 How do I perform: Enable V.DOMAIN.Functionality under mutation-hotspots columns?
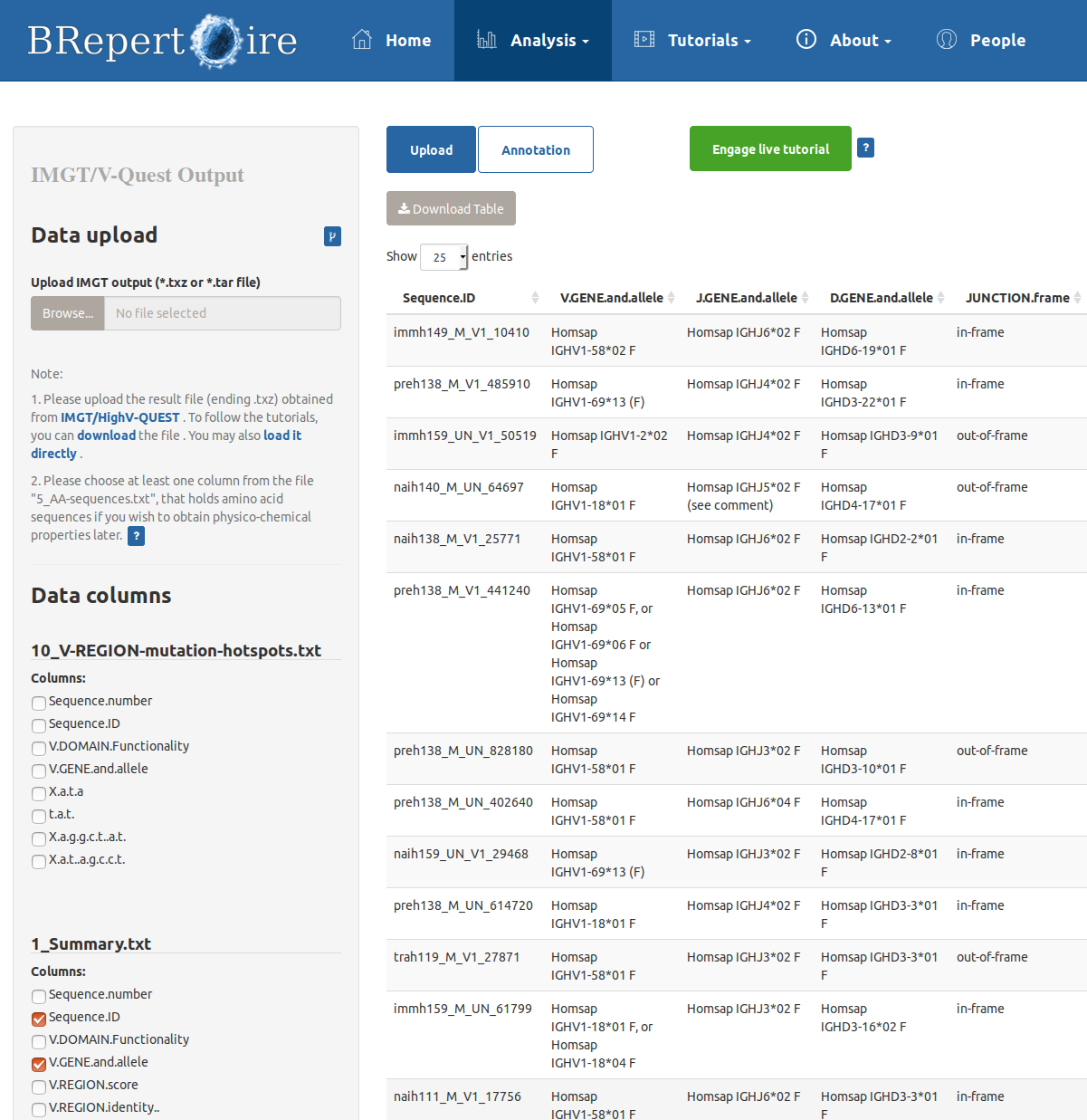pyautogui.click(x=39, y=748)
